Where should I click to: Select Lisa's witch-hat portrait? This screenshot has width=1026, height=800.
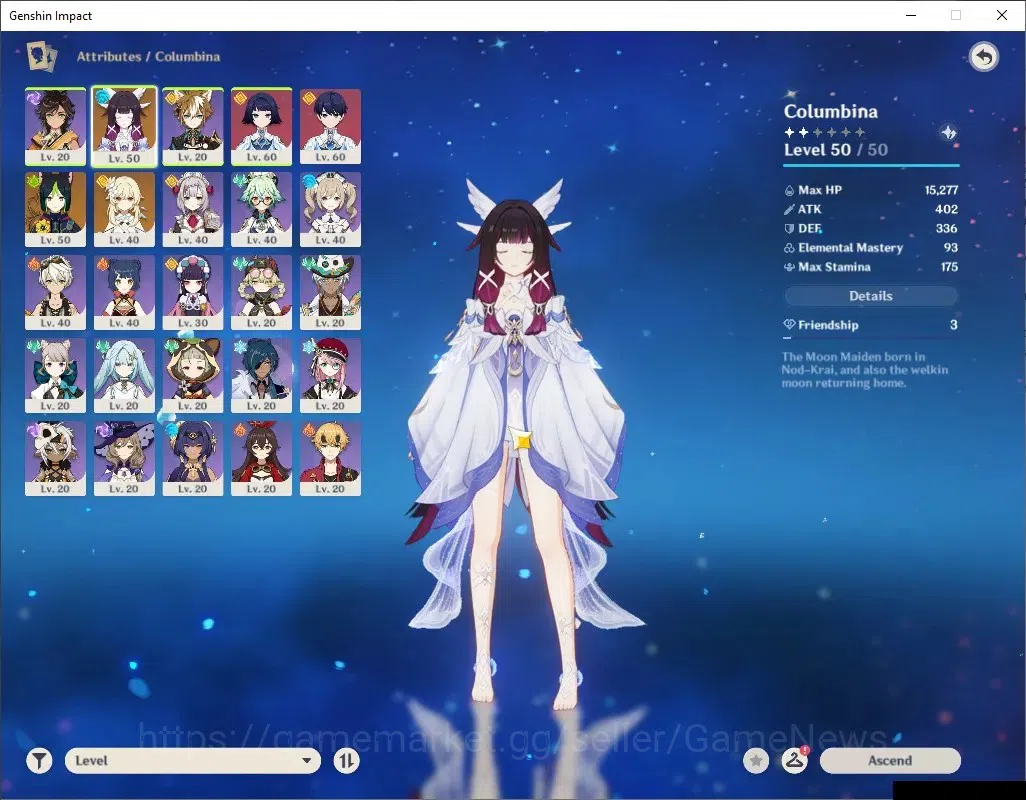point(124,459)
